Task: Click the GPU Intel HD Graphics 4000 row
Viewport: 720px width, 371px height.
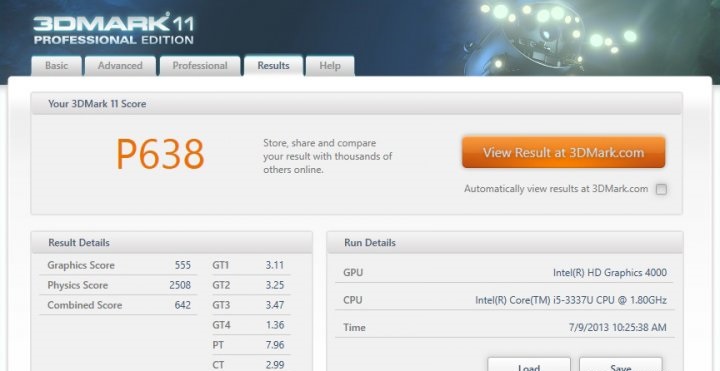Action: tap(505, 272)
